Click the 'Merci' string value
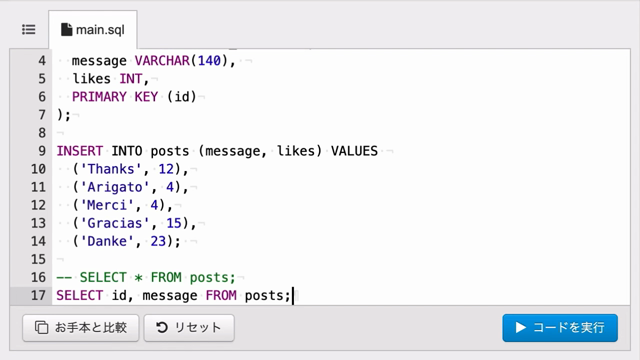This screenshot has height=360, width=640. (x=107, y=205)
